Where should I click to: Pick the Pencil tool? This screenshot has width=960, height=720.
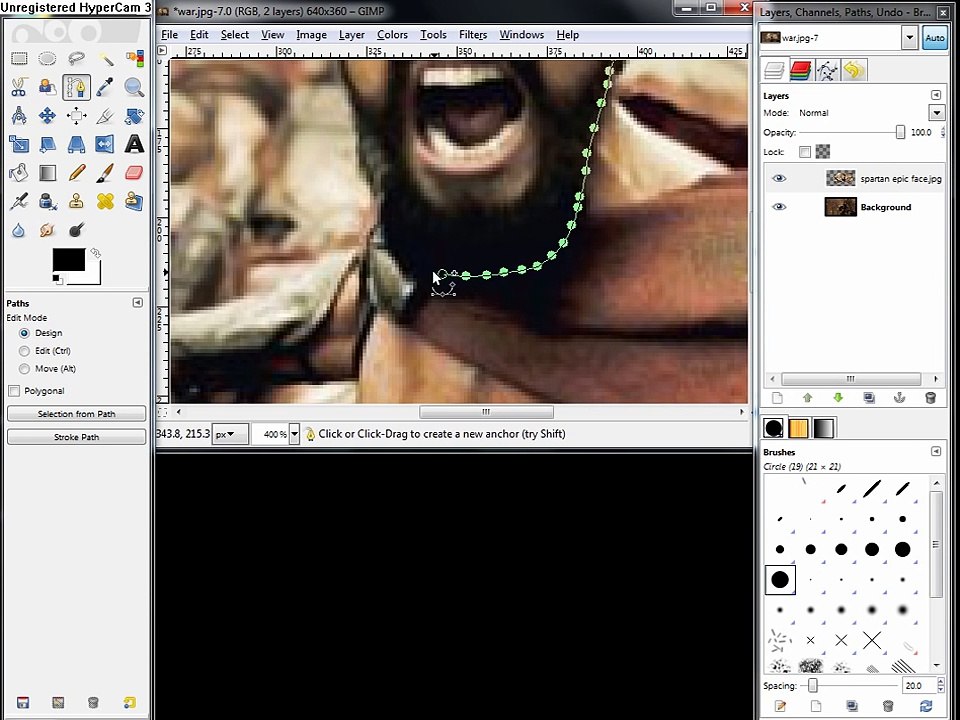pyautogui.click(x=76, y=173)
